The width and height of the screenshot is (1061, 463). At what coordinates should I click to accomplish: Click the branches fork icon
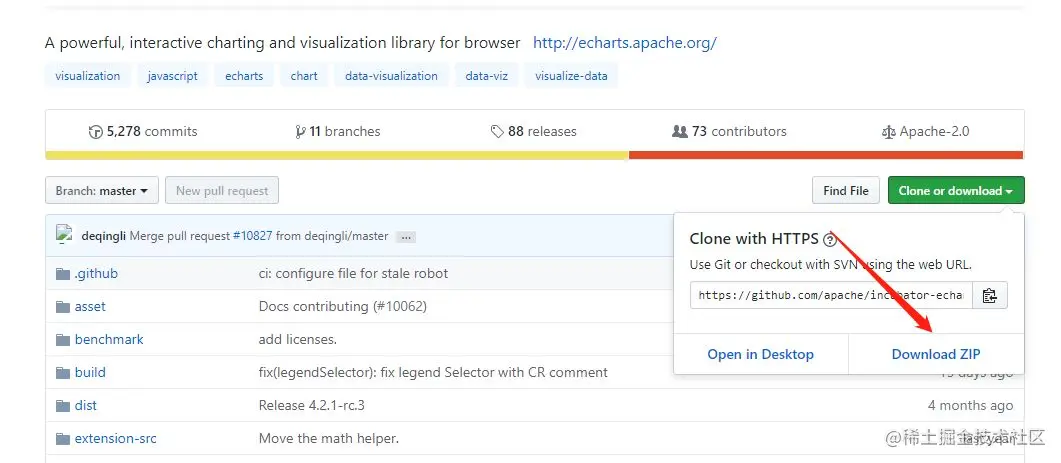[300, 132]
